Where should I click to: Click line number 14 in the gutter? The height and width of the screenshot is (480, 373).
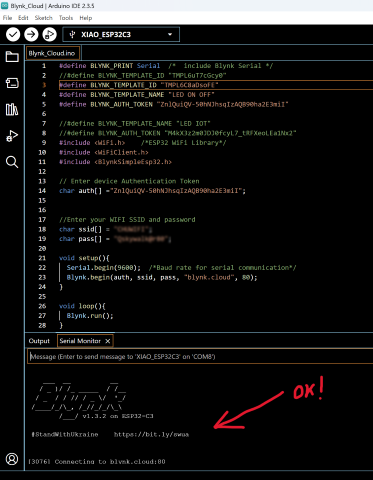pos(42,191)
